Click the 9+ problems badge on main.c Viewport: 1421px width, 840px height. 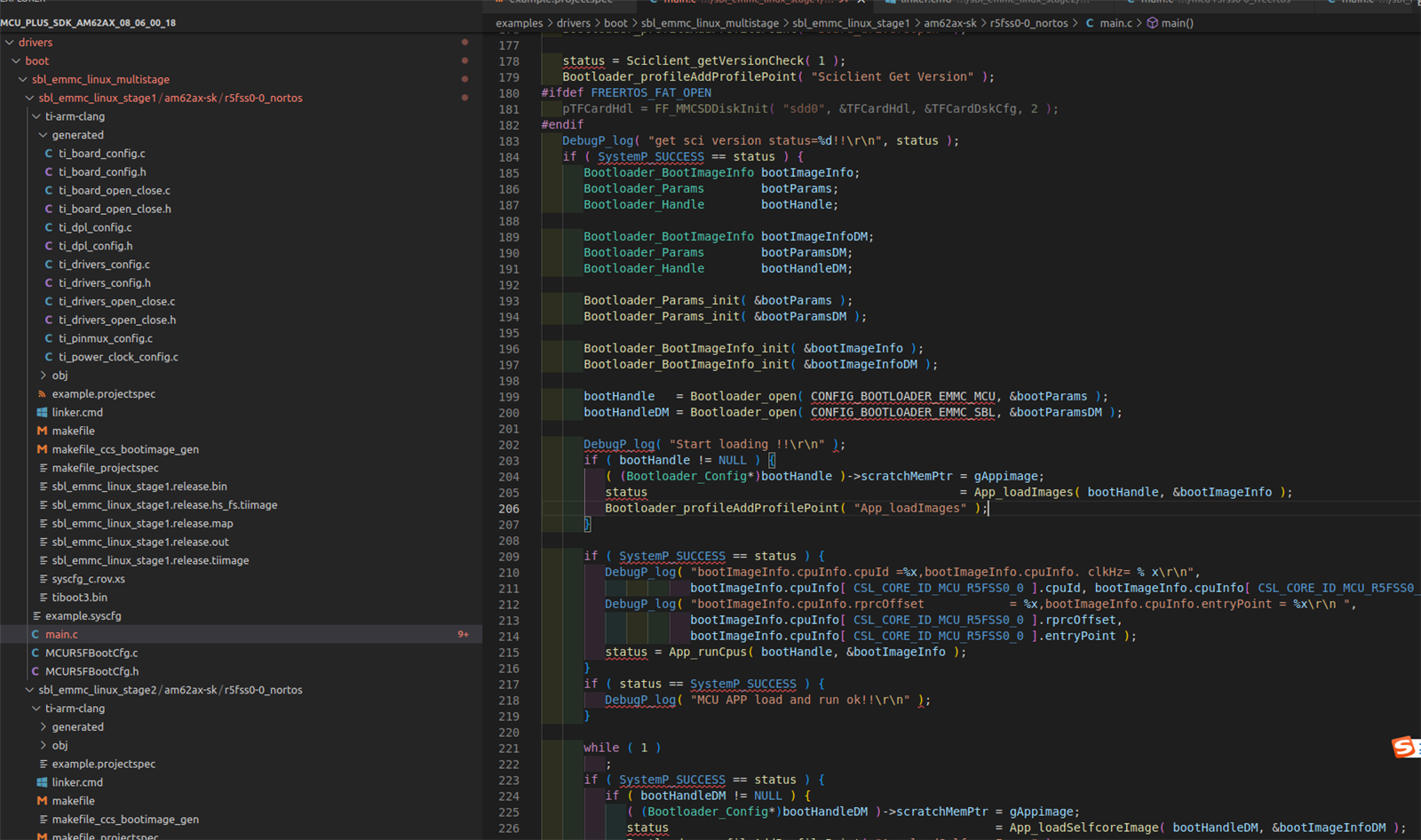[x=463, y=635]
